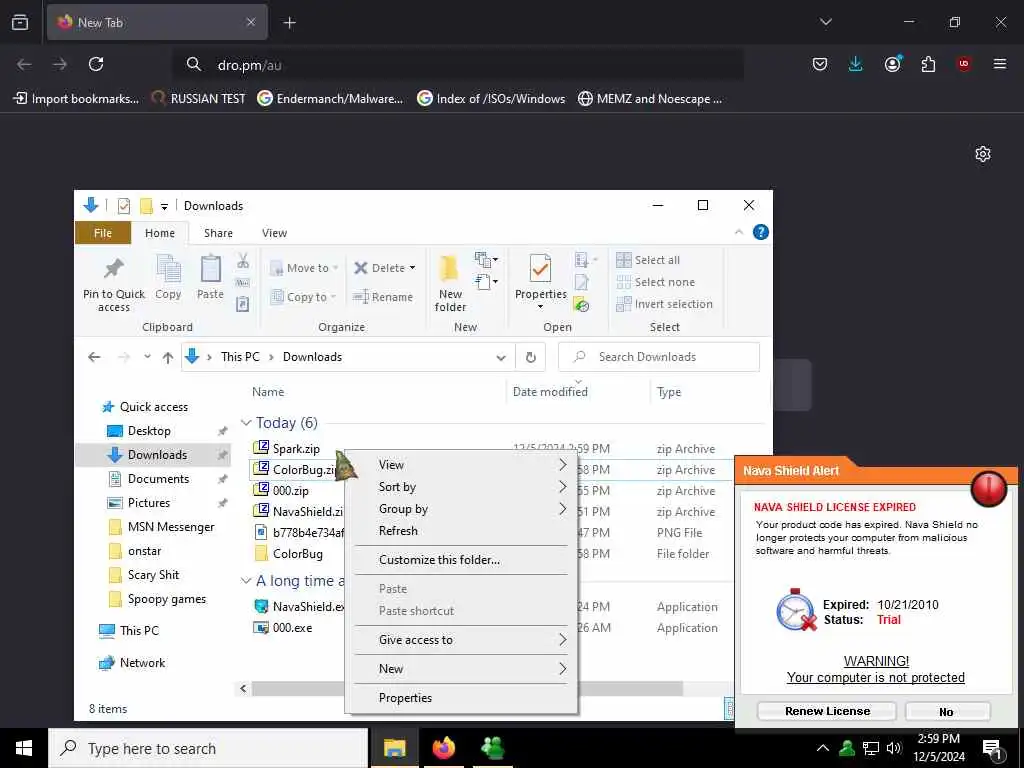Click Select all in the ribbon
Image resolution: width=1024 pixels, height=768 pixels.
click(648, 260)
